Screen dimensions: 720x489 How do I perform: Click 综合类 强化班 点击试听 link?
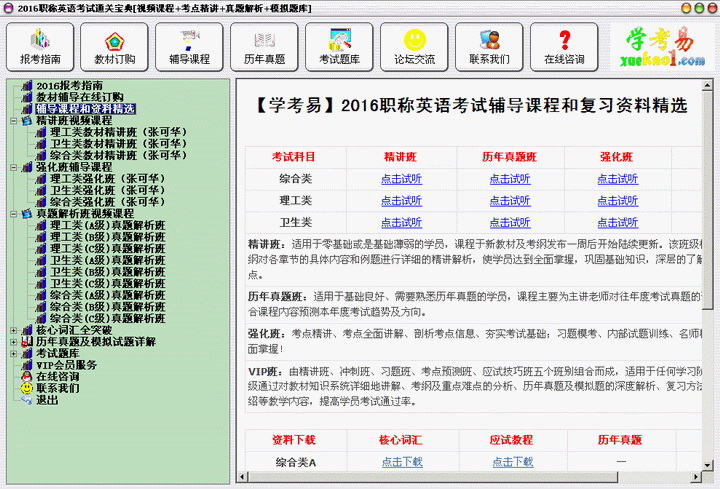point(618,179)
